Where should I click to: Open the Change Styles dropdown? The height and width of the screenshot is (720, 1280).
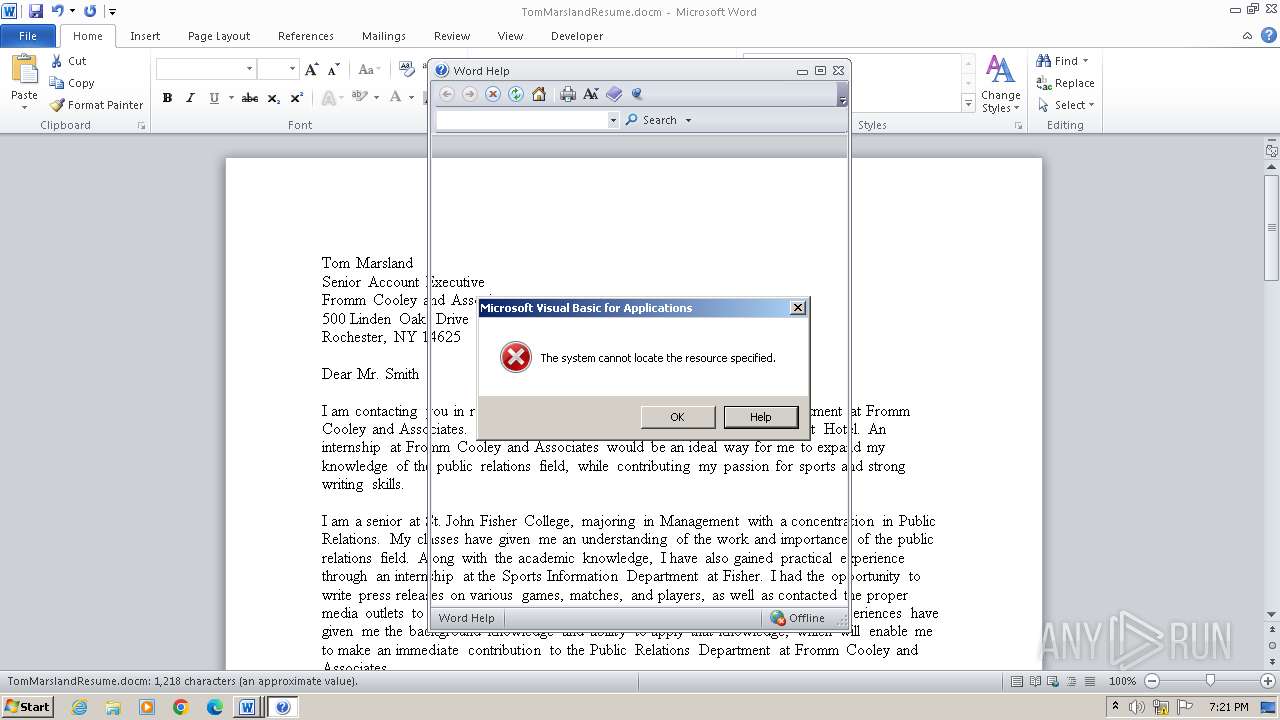click(1000, 84)
